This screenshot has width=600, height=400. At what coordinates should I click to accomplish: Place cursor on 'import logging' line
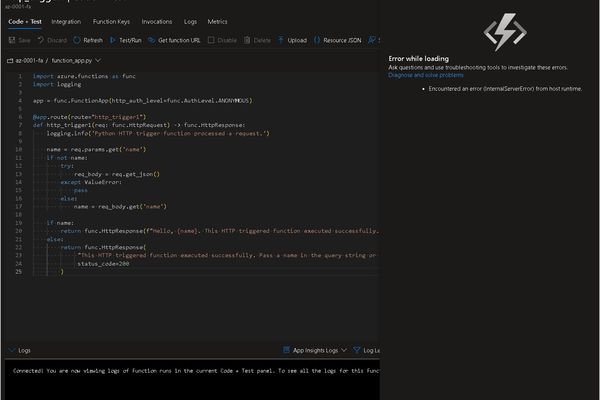click(x=57, y=84)
